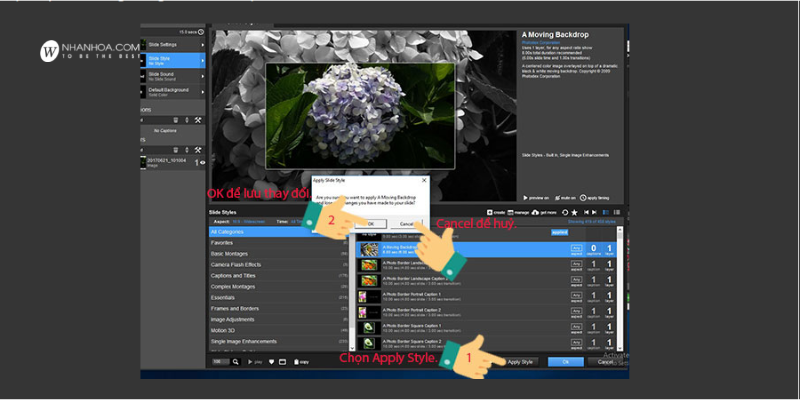Open the tools icon in Captions toolbar

click(x=198, y=120)
